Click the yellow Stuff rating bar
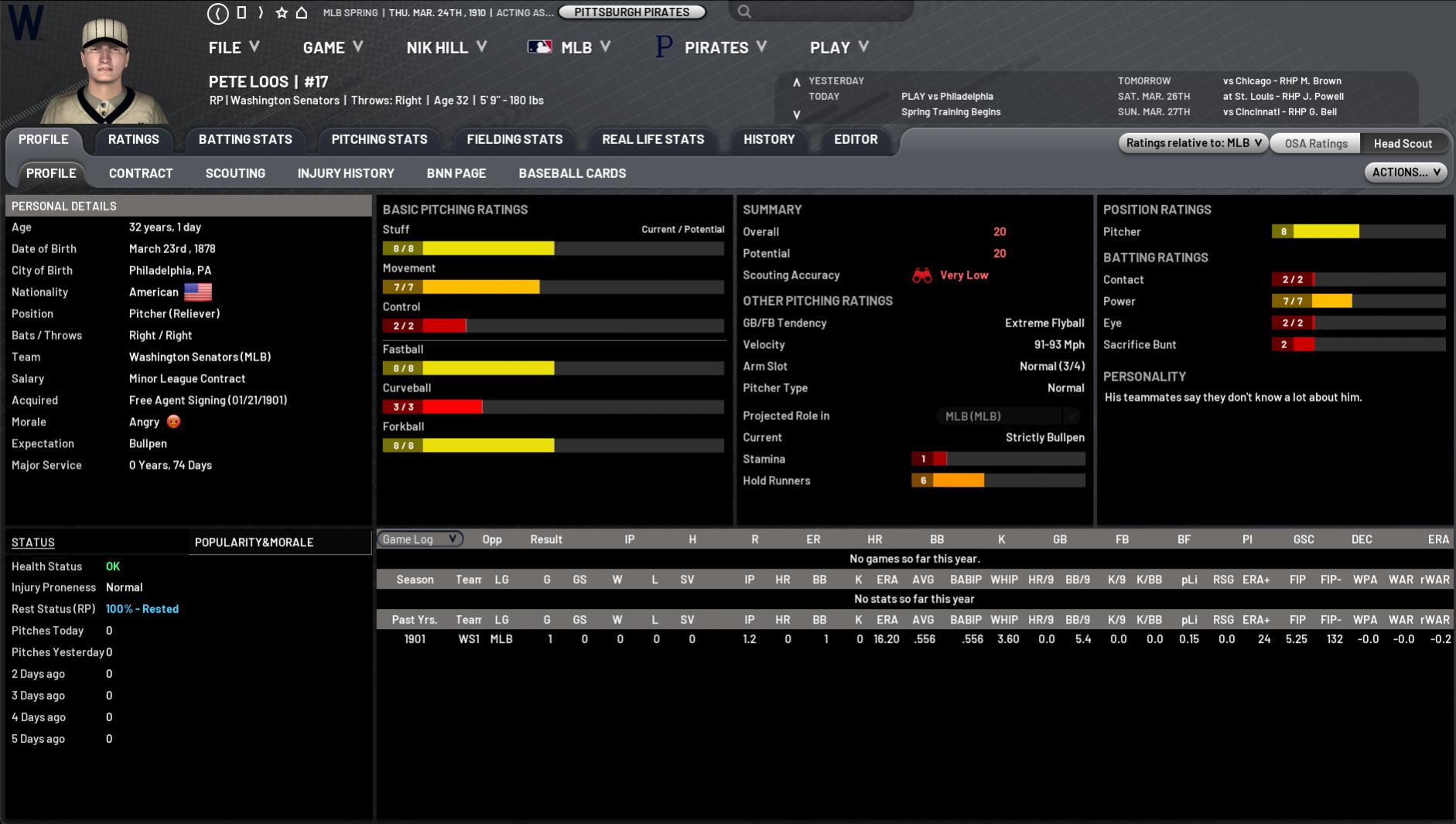This screenshot has height=824, width=1456. (487, 248)
